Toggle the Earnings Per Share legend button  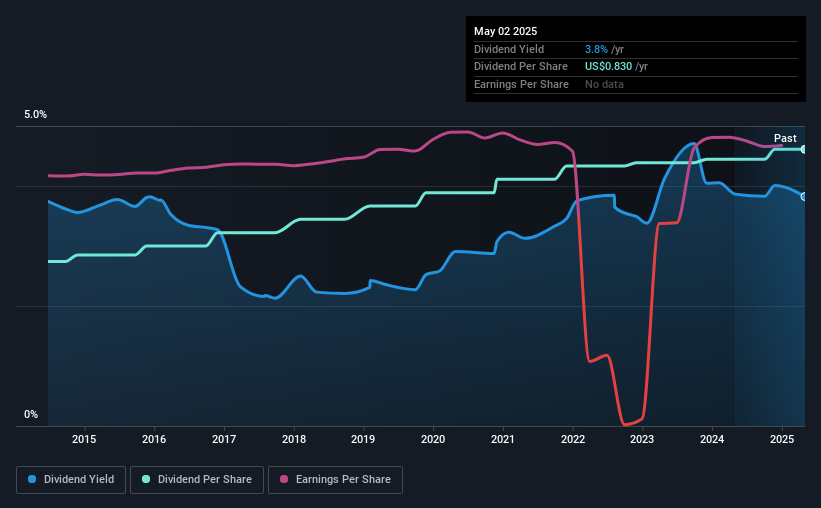click(x=335, y=480)
